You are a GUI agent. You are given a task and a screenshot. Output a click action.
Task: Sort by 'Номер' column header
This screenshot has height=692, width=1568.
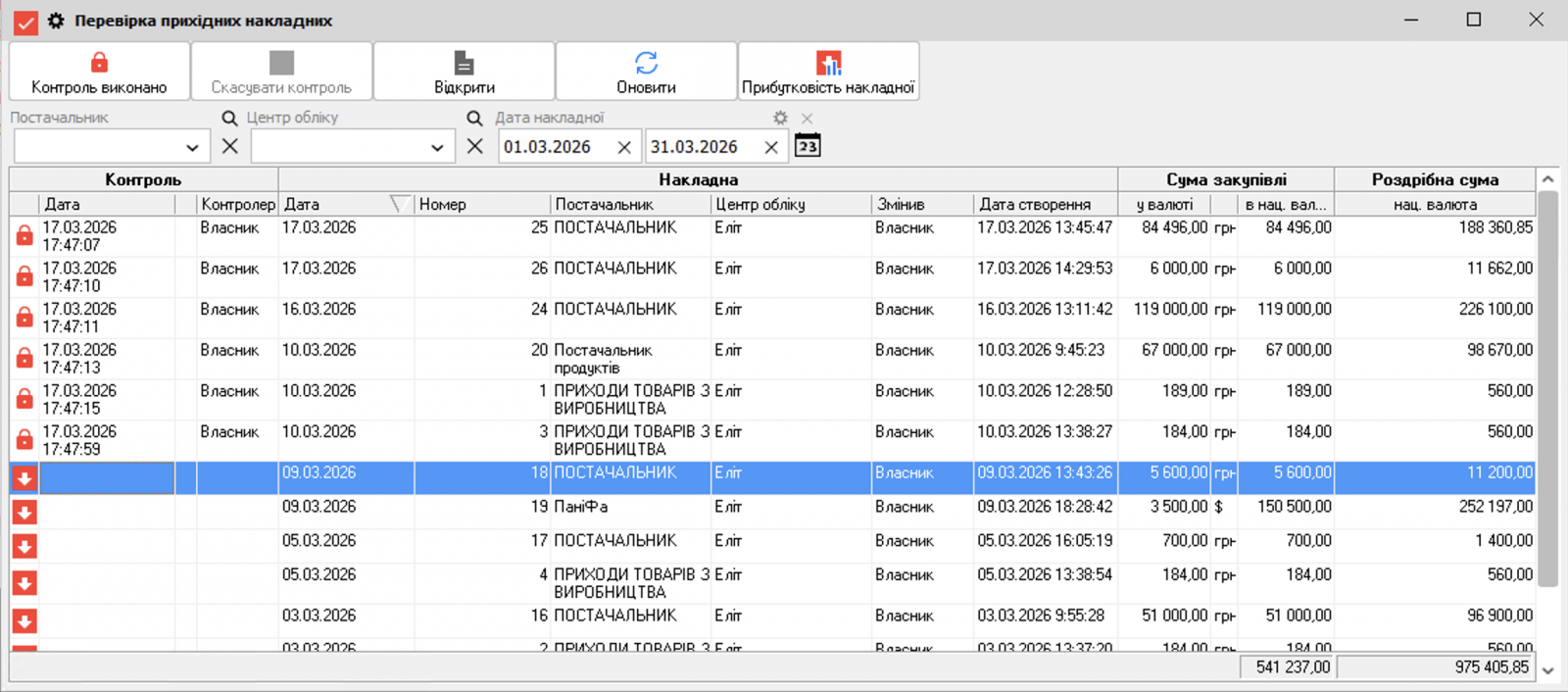[480, 204]
